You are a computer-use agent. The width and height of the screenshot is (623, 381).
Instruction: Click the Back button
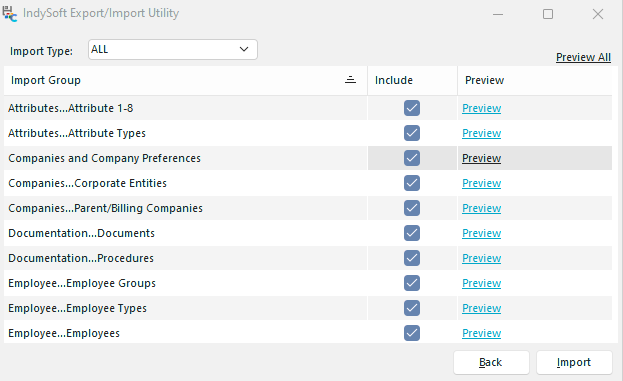pos(491,362)
